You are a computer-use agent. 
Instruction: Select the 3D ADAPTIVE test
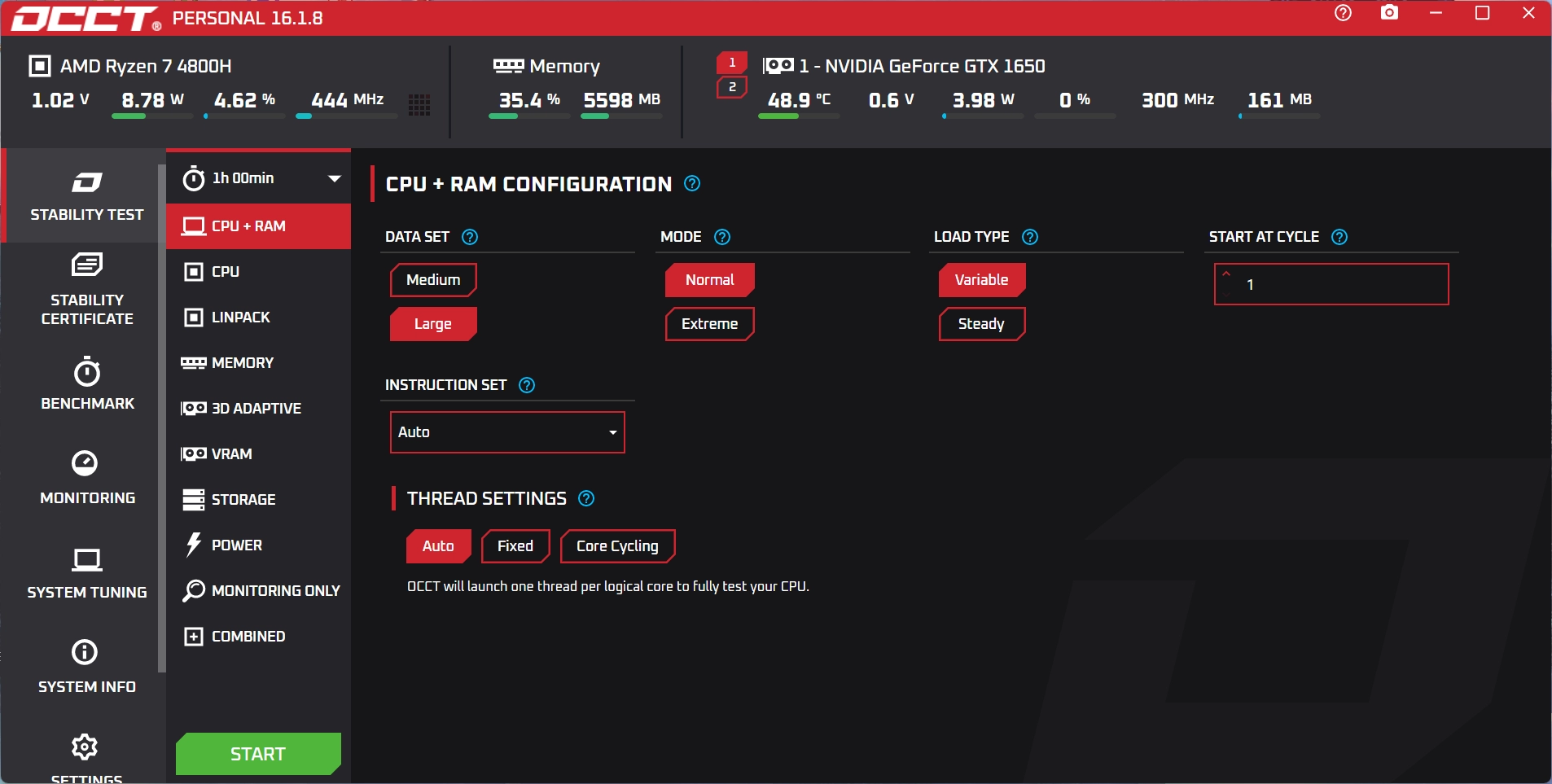[259, 409]
